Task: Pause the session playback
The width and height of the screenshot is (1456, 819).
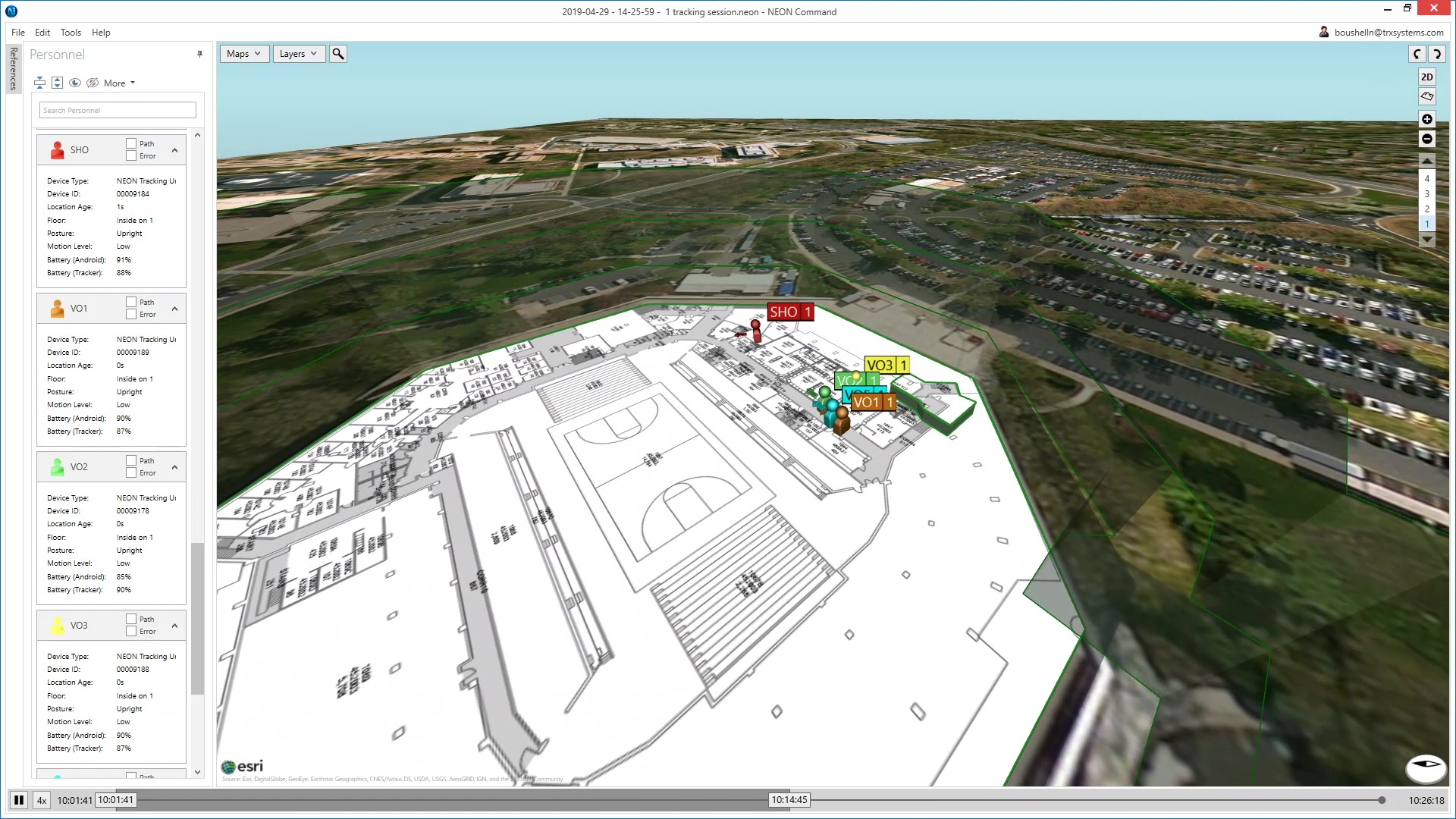Action: pos(19,800)
